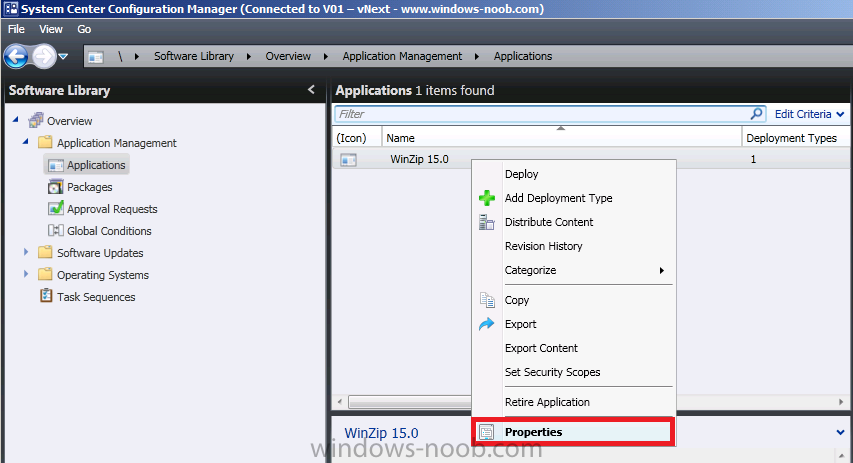This screenshot has width=853, height=463.
Task: Open the Edit Criteria dropdown
Action: point(809,114)
